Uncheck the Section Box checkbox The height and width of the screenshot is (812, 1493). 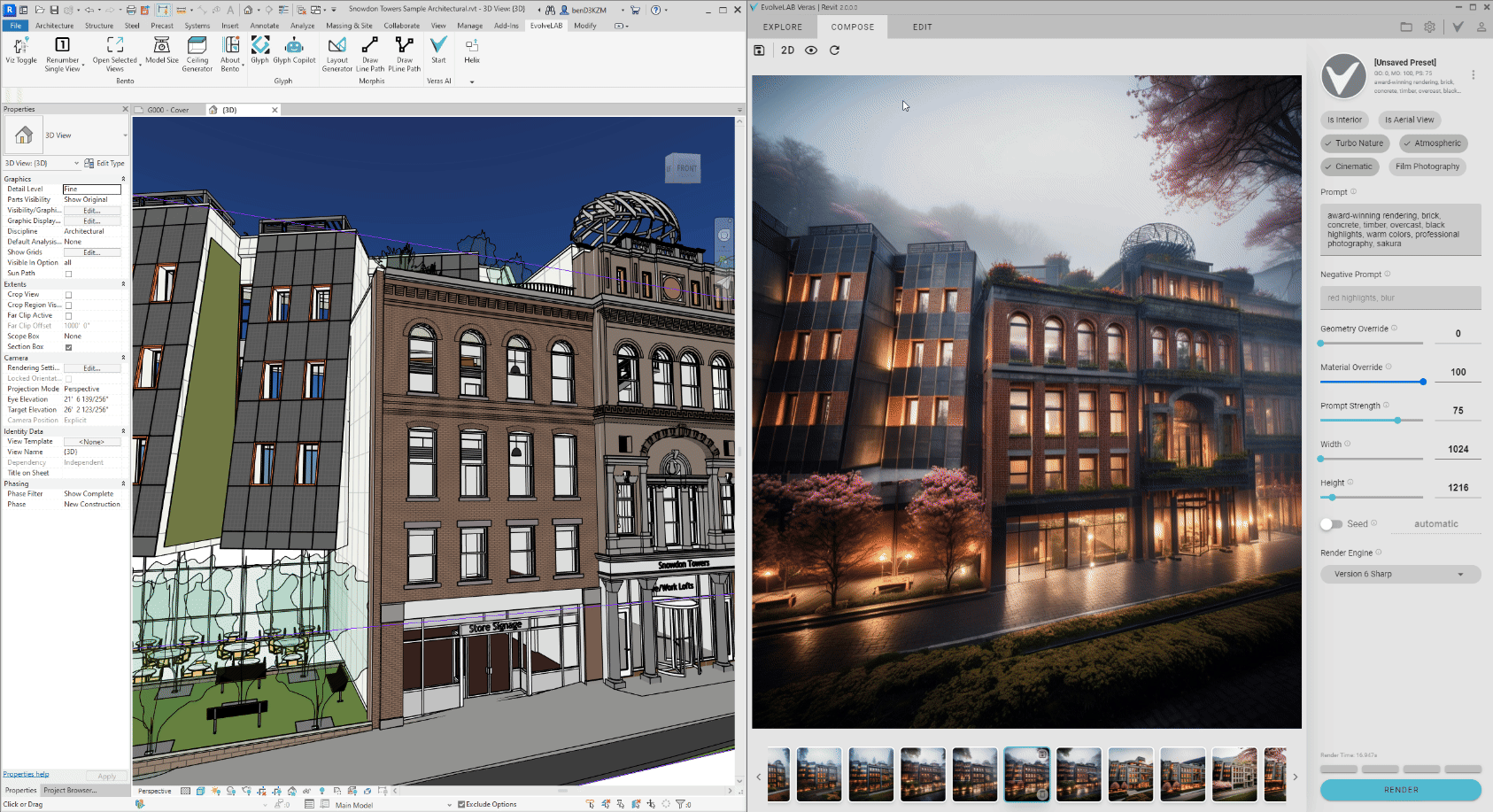[68, 347]
